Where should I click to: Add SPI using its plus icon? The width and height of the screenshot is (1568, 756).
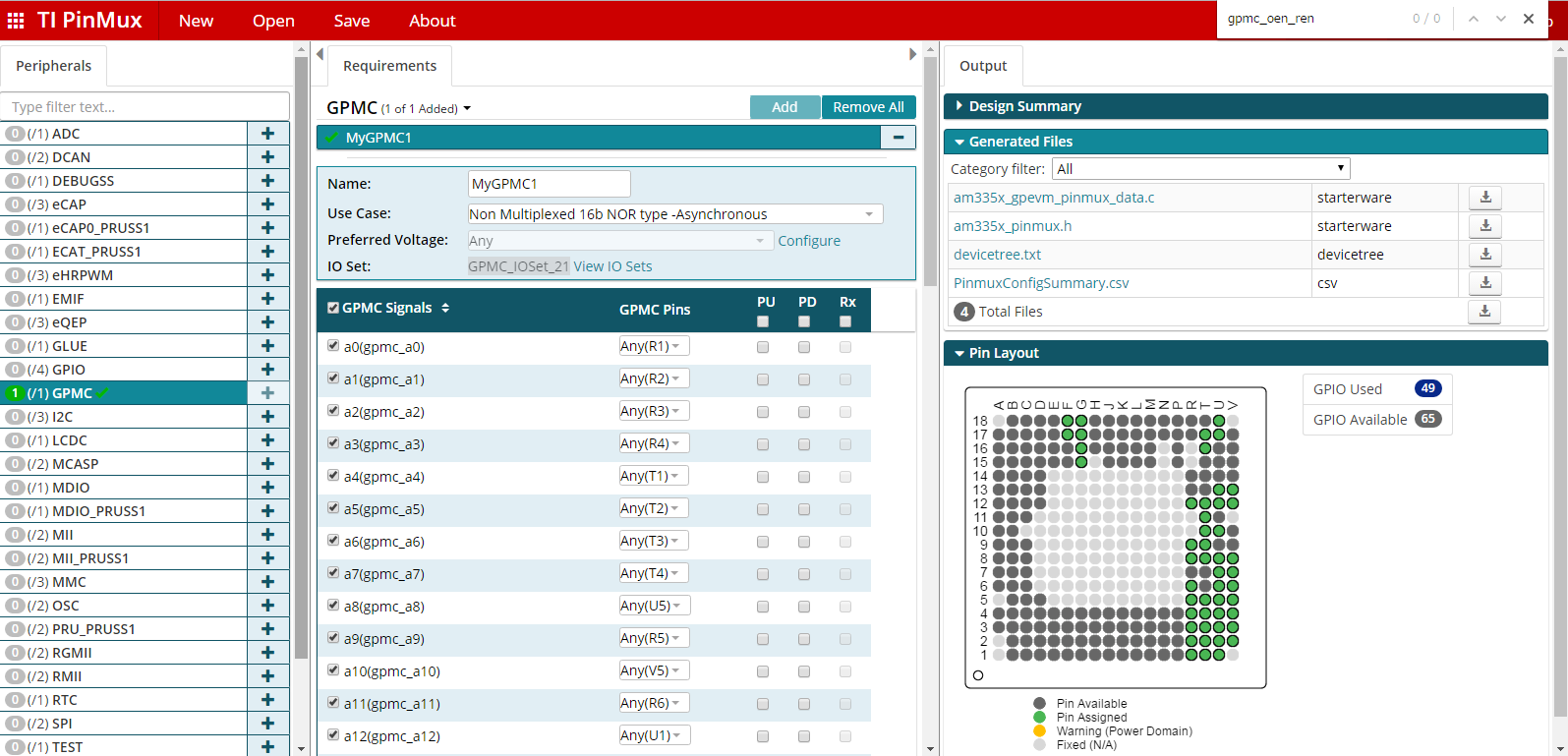(267, 724)
